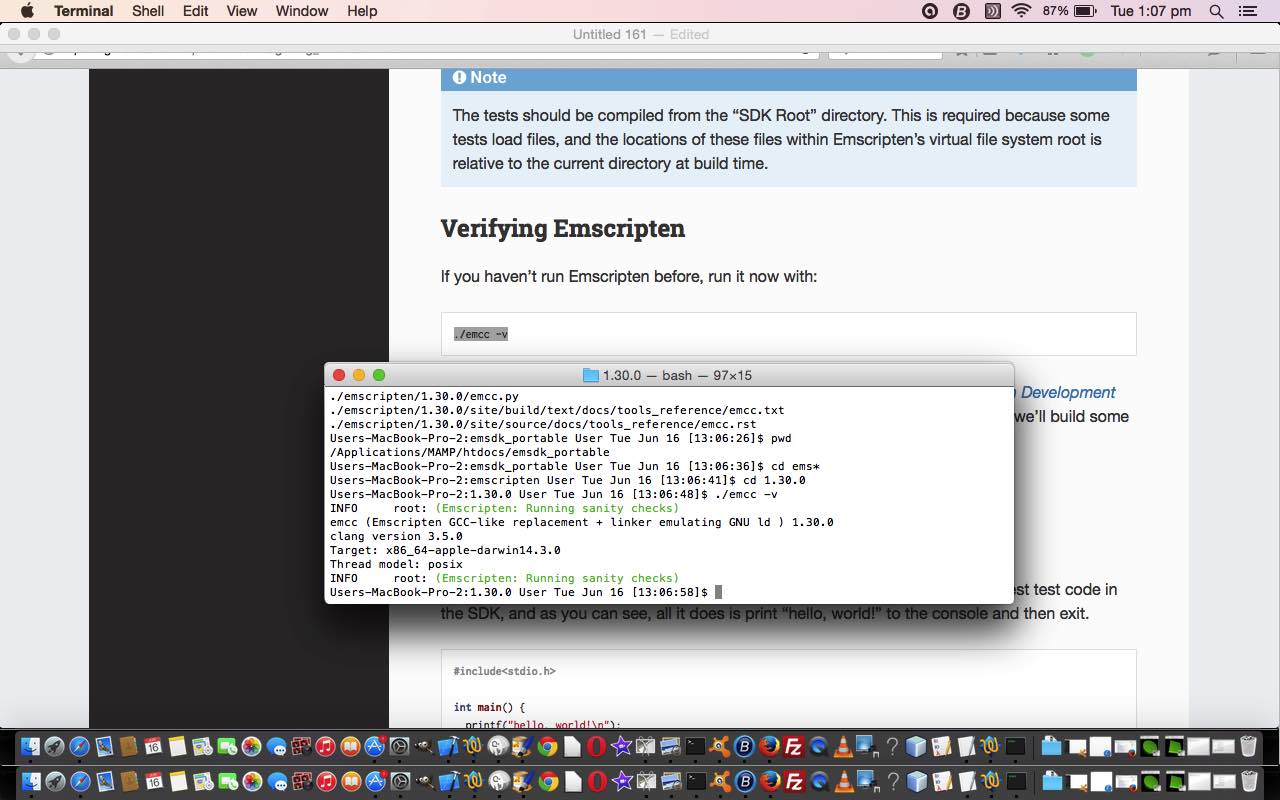Image resolution: width=1280 pixels, height=800 pixels.
Task: Open Preview in the lower Dock row
Action: click(670, 780)
